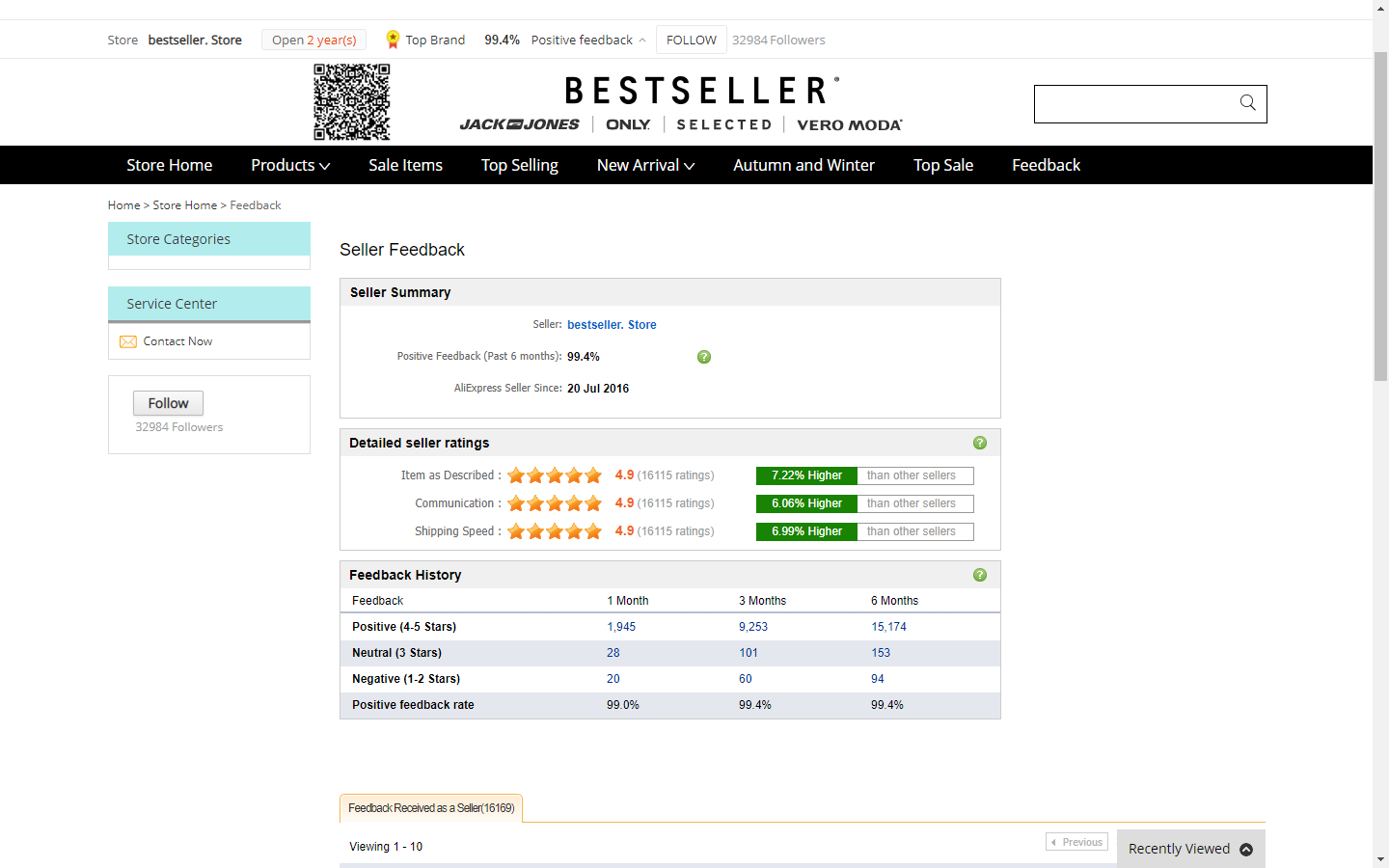The image size is (1389, 868).
Task: Click the BESTSELLER brand logo
Action: point(701,91)
